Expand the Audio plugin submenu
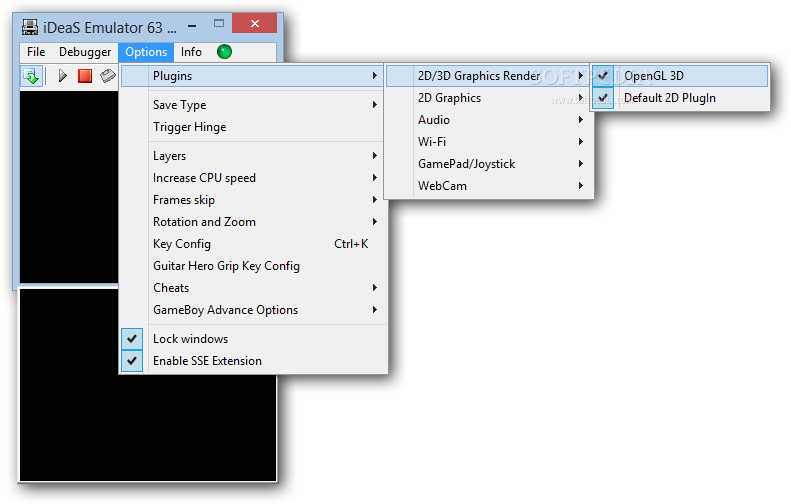 (488, 120)
